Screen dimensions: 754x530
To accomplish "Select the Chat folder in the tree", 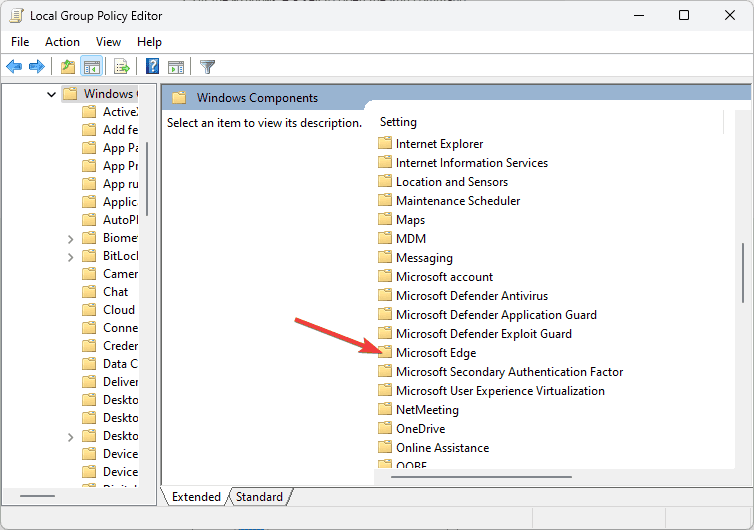I will pyautogui.click(x=115, y=292).
